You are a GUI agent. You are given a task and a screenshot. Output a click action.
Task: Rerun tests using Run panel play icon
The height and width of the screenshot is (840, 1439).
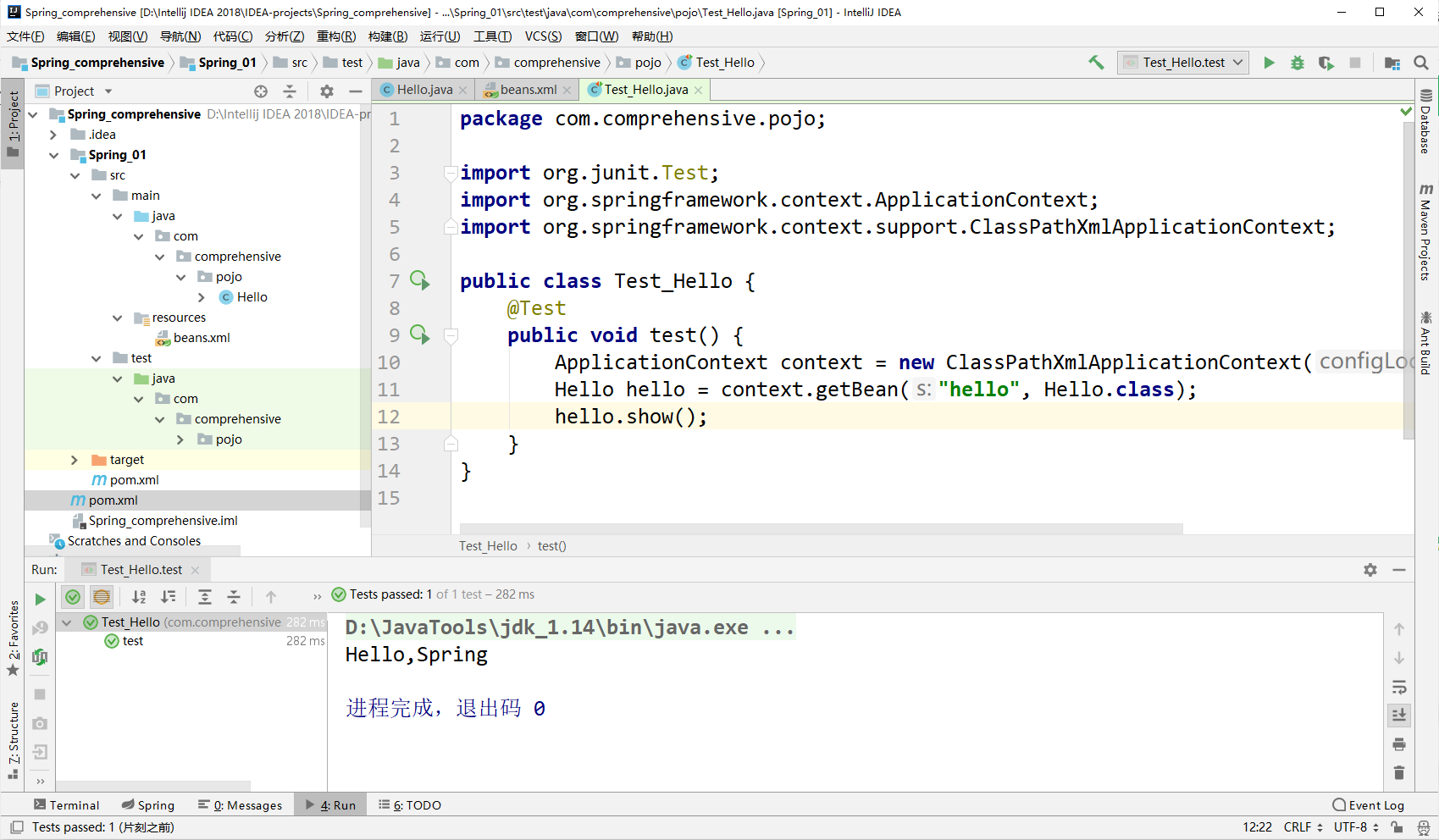tap(40, 599)
